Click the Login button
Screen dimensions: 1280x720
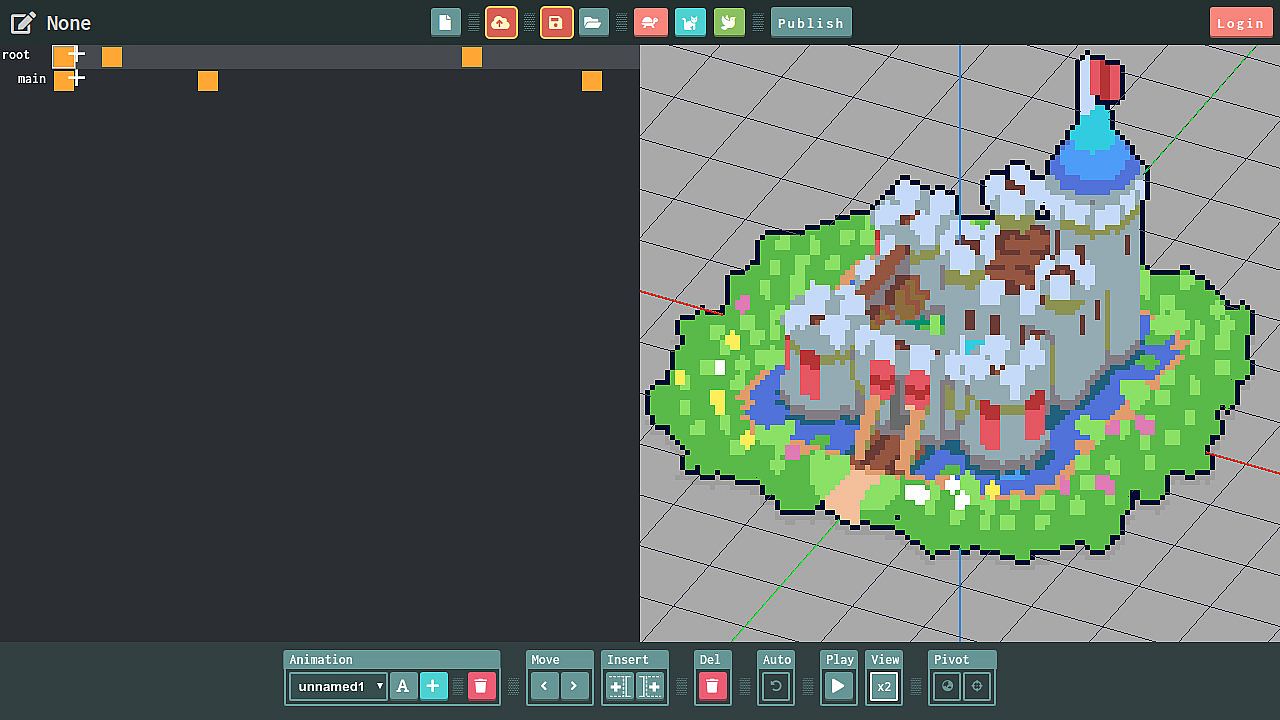pos(1240,23)
